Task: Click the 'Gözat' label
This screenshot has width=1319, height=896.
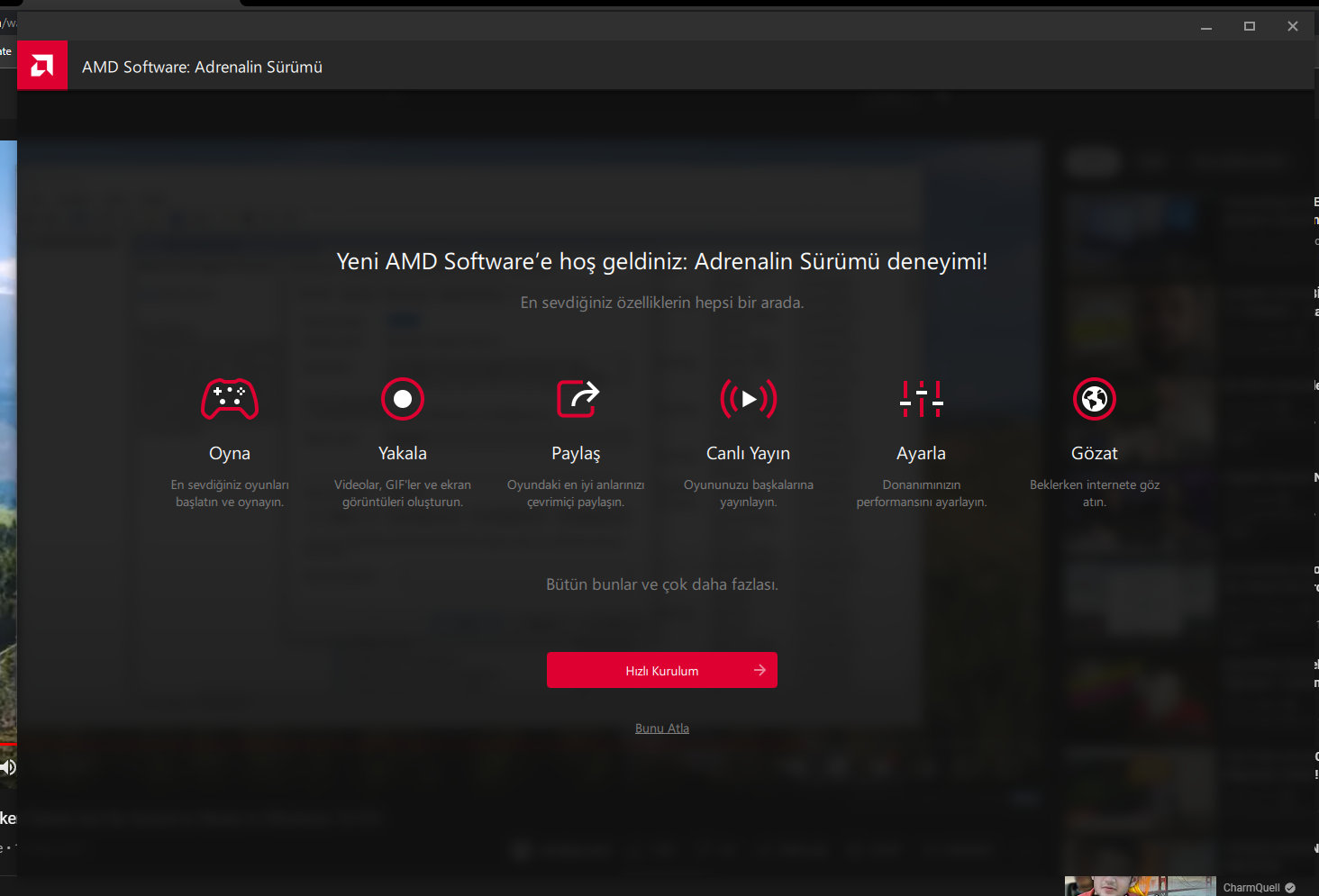Action: (x=1095, y=453)
